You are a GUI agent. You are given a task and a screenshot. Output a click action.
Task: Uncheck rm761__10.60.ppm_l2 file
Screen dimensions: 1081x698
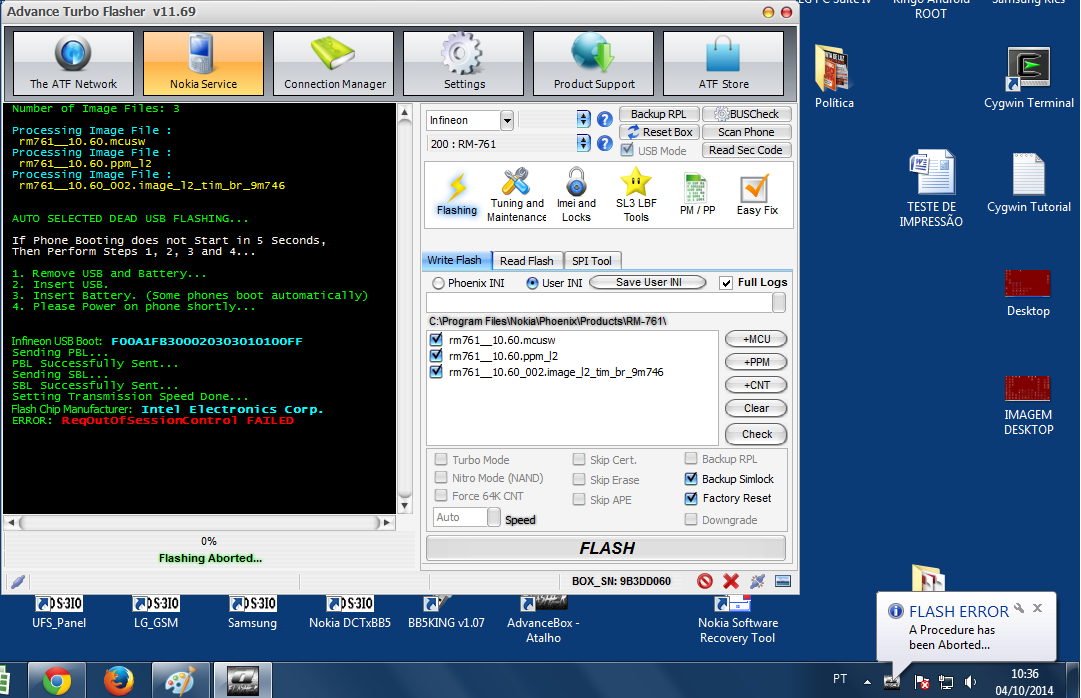pos(436,356)
